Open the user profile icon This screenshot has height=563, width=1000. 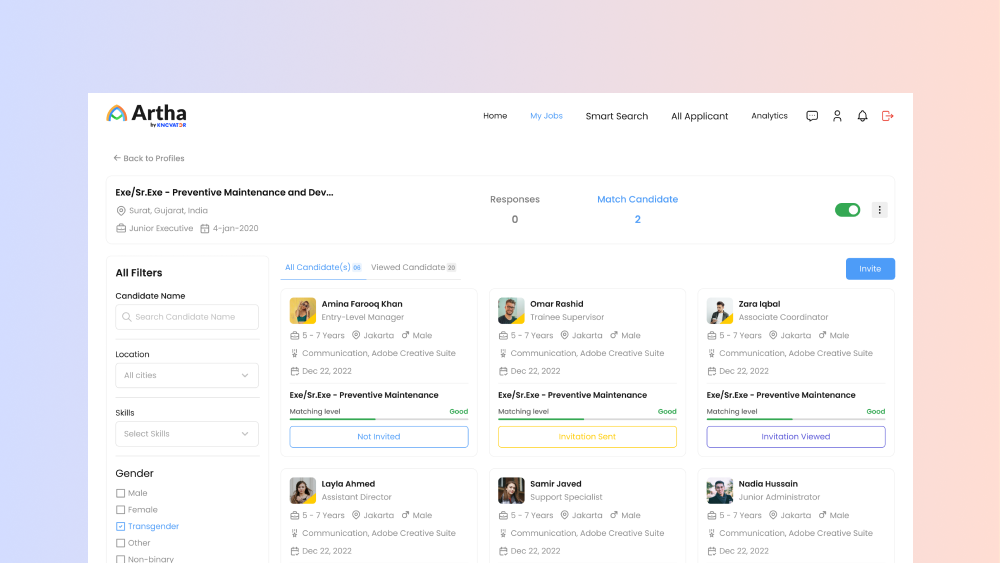pyautogui.click(x=837, y=116)
